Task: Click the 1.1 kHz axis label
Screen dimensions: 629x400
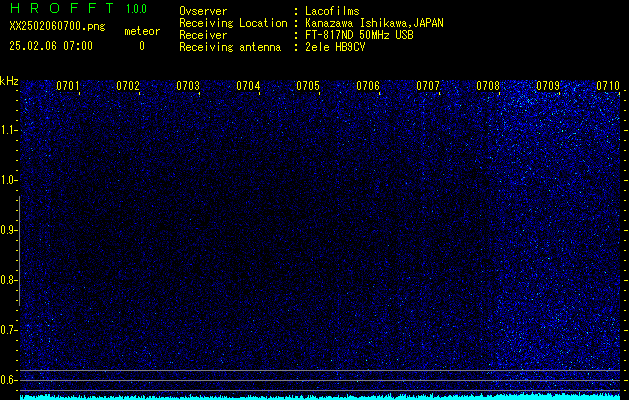Action: (8, 130)
